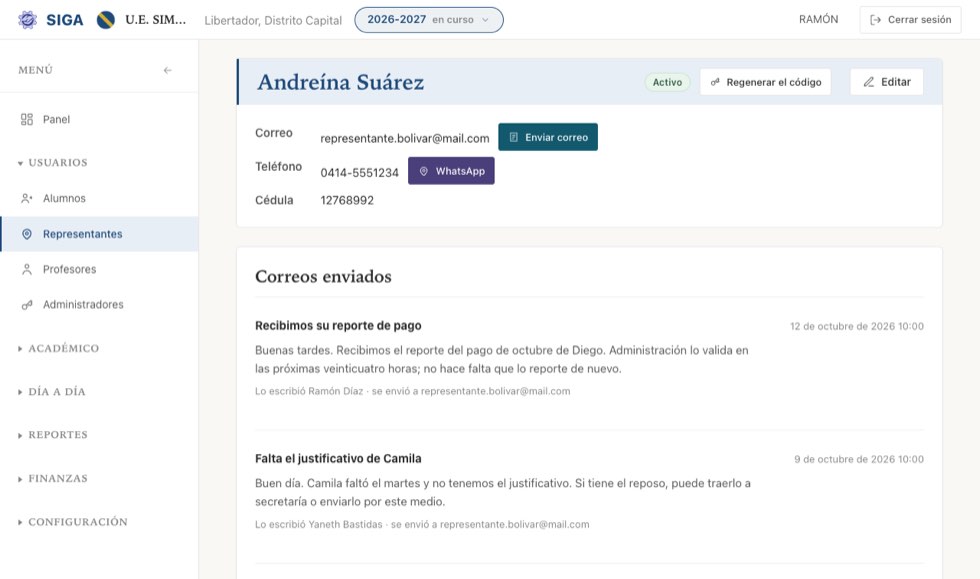Expand the ACADÉMICO section
Image resolution: width=980 pixels, height=579 pixels.
tap(58, 348)
